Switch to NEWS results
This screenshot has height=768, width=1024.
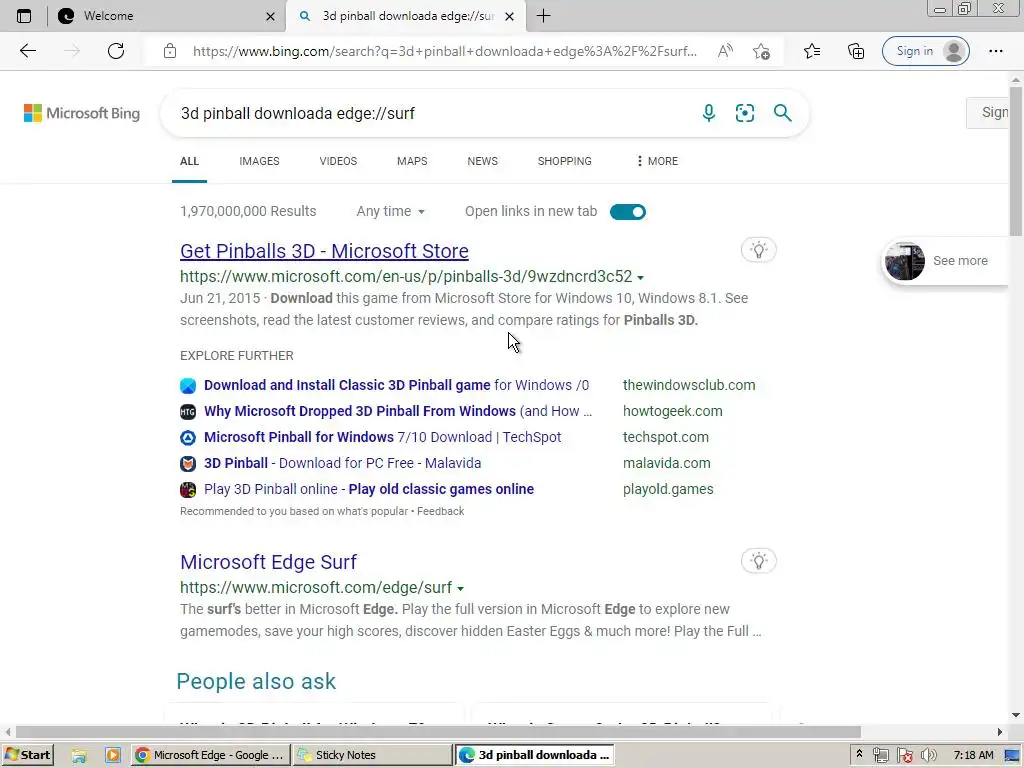click(483, 161)
